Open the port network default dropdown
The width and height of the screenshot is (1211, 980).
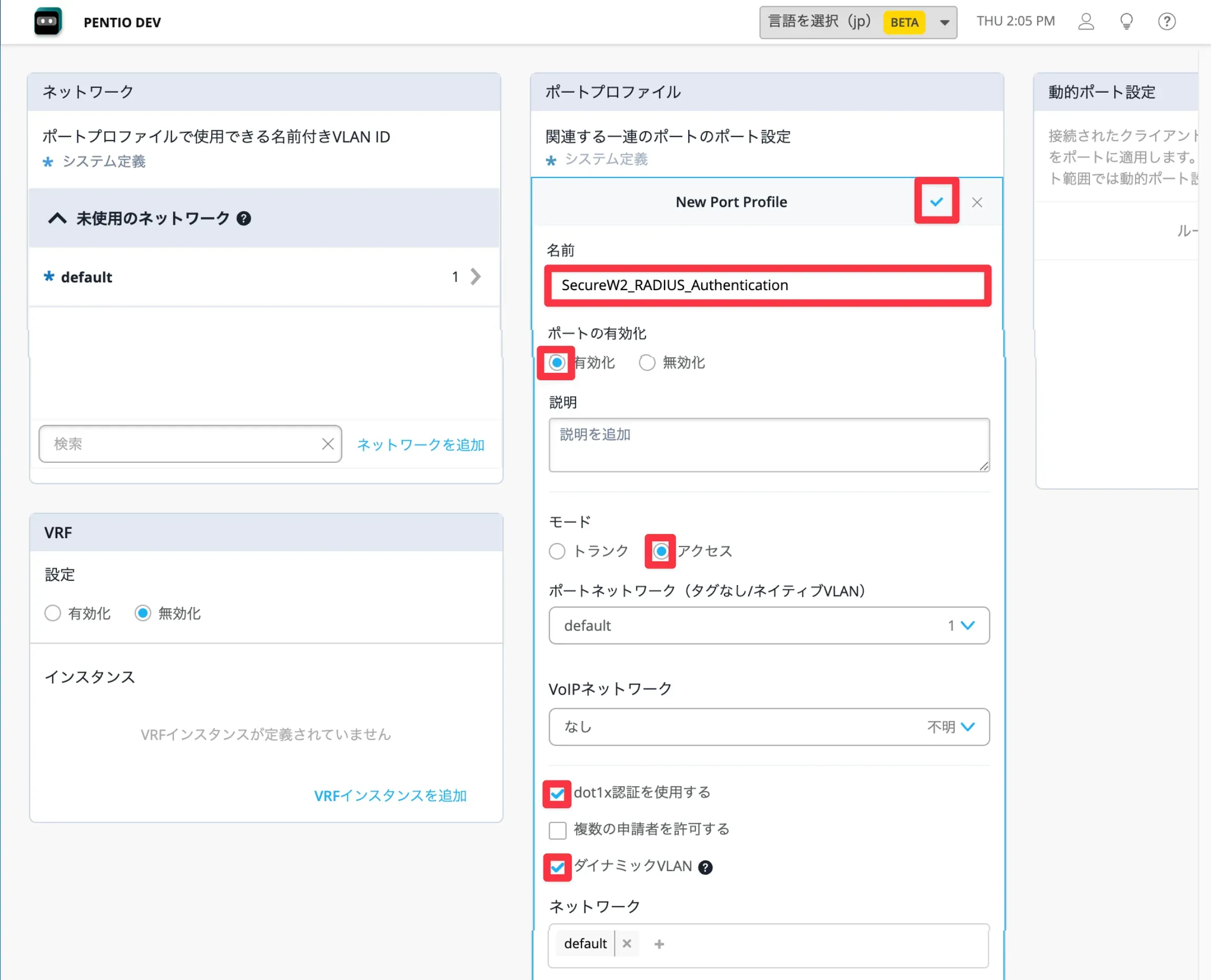coord(769,626)
